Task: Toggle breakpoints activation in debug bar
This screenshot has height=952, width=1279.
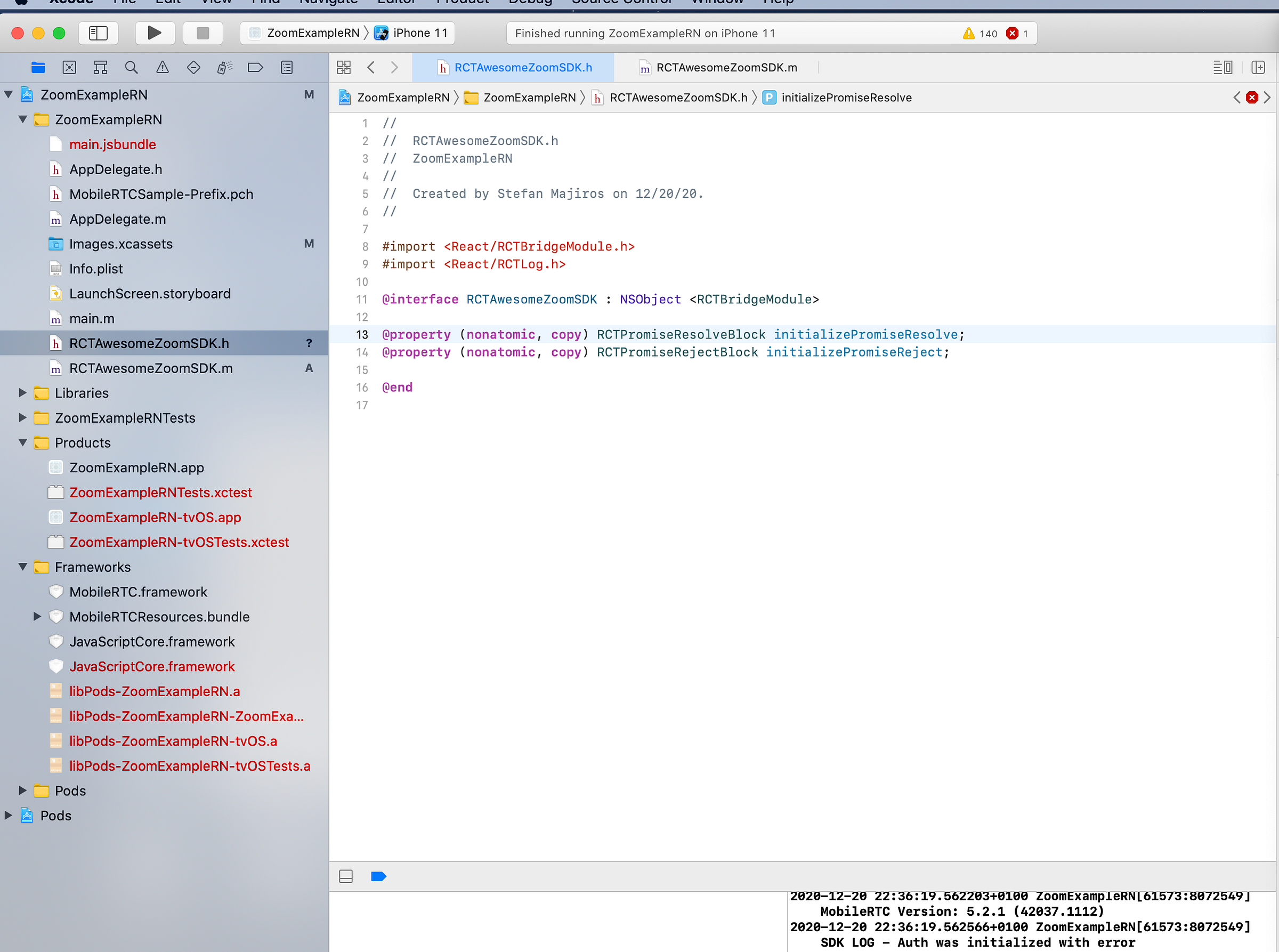Action: 378,876
